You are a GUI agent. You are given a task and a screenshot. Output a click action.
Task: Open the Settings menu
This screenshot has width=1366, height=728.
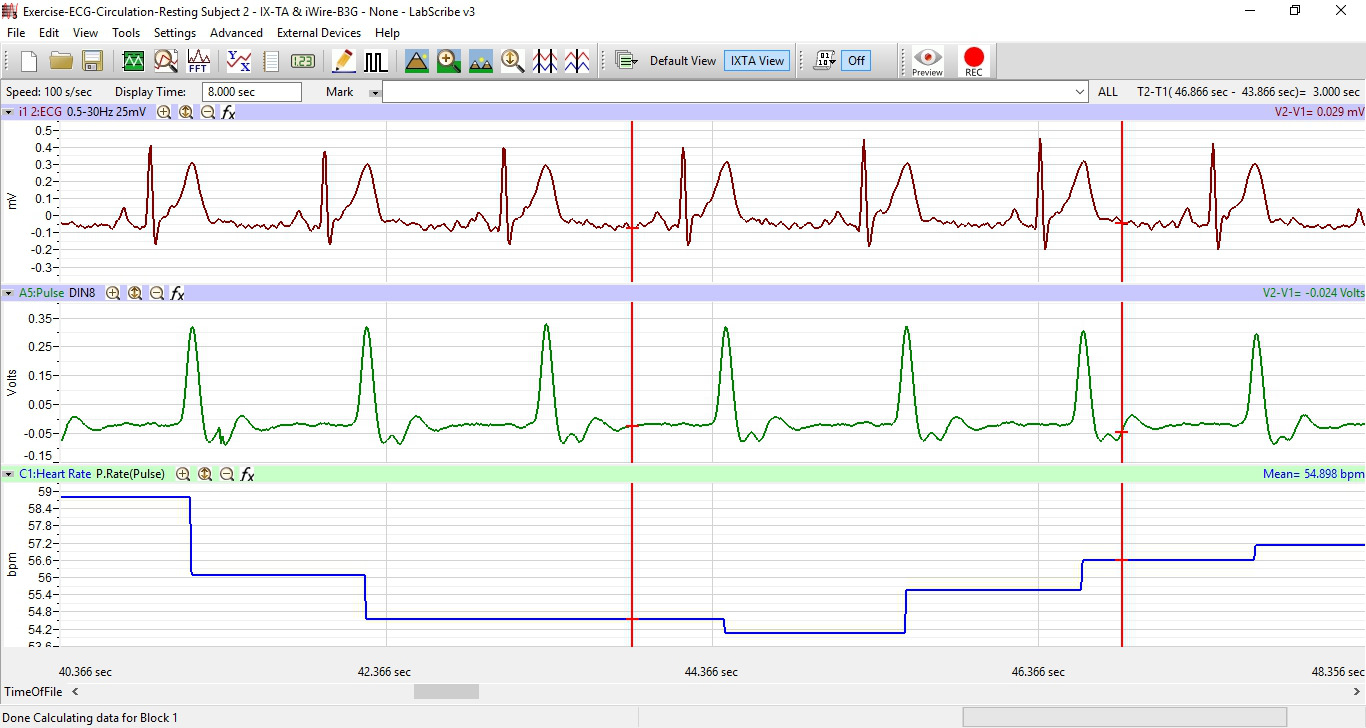[x=175, y=32]
